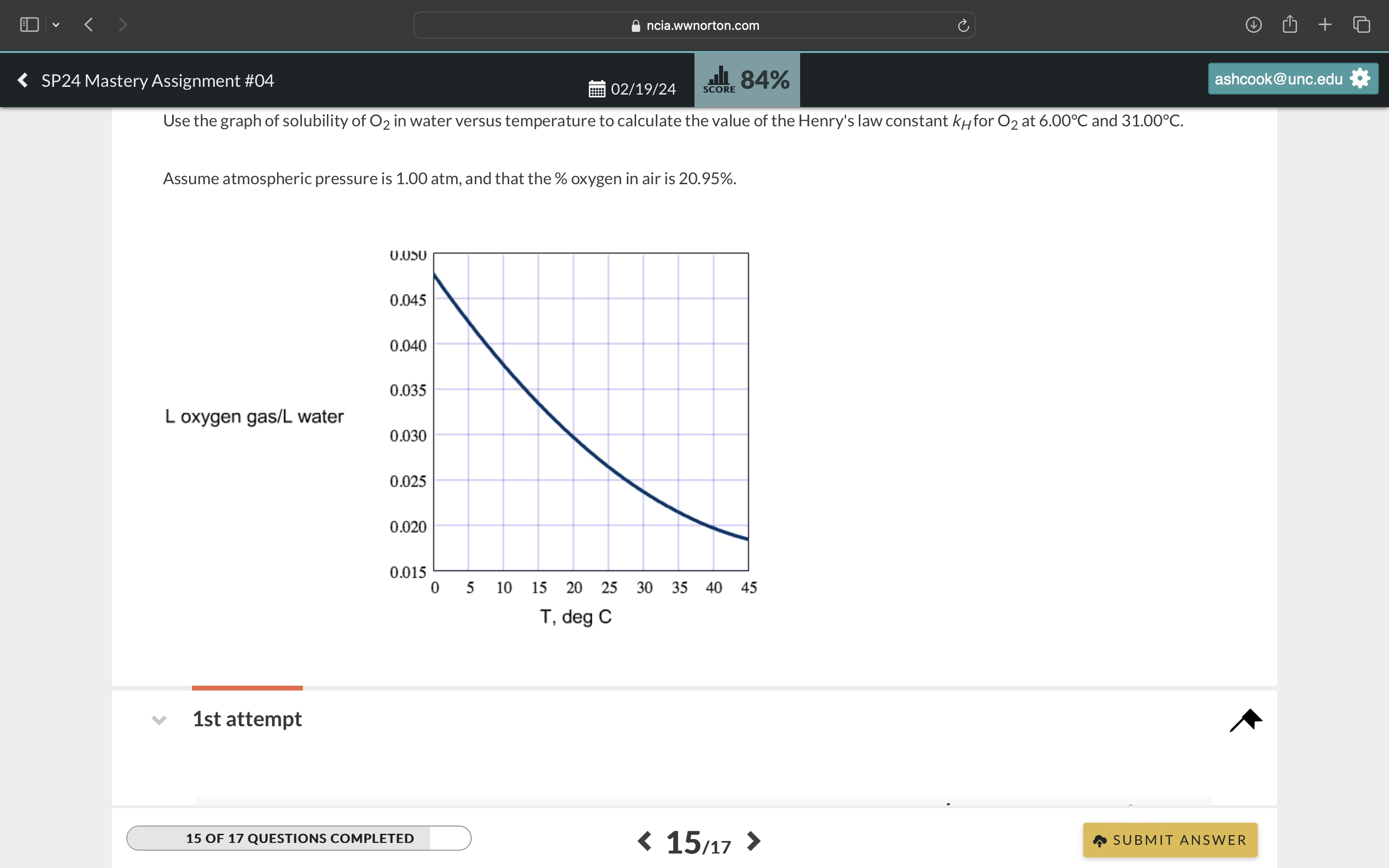The width and height of the screenshot is (1389, 868).
Task: Open downloads from the download arrow icon
Action: tap(1253, 24)
